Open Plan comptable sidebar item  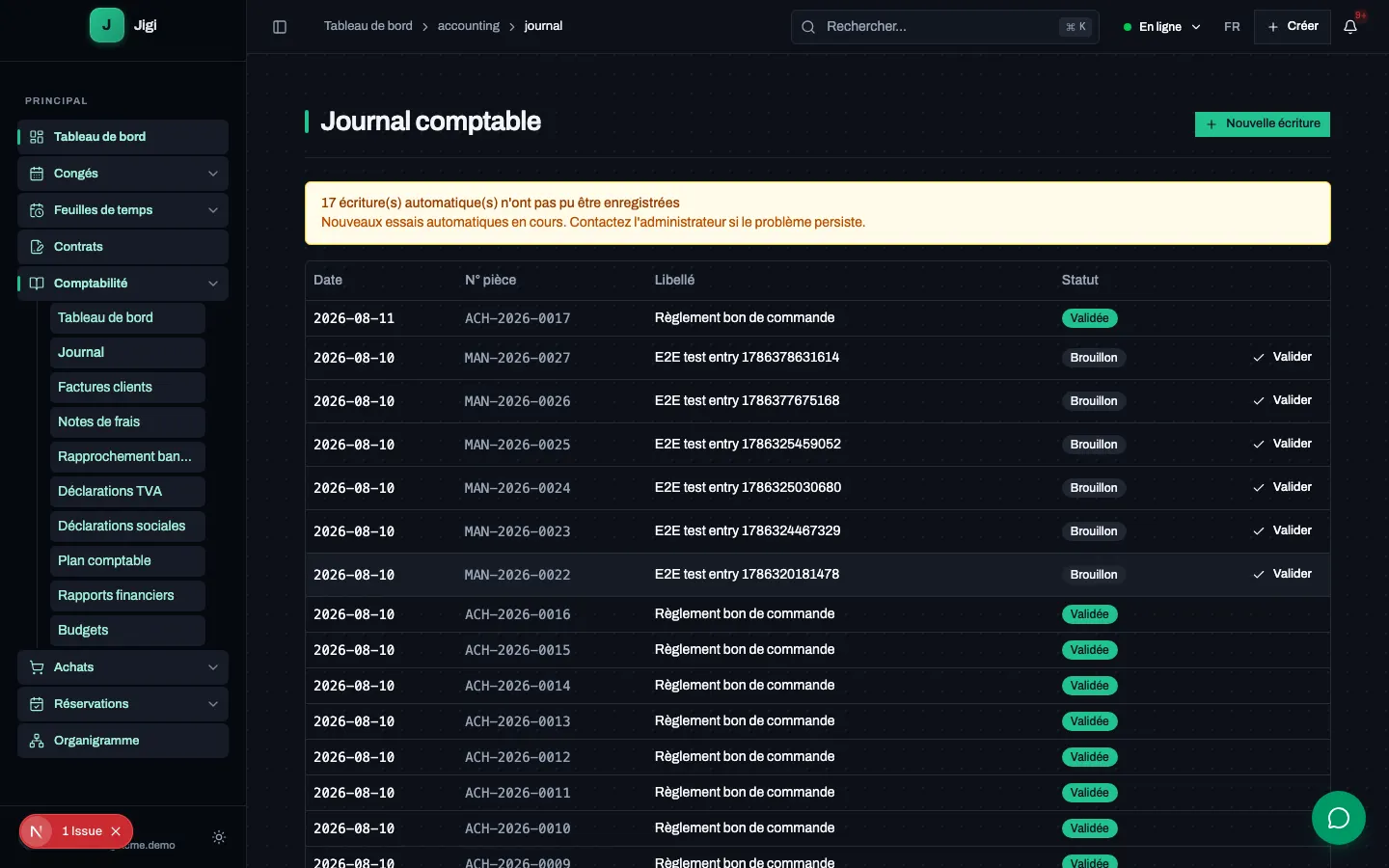click(127, 561)
